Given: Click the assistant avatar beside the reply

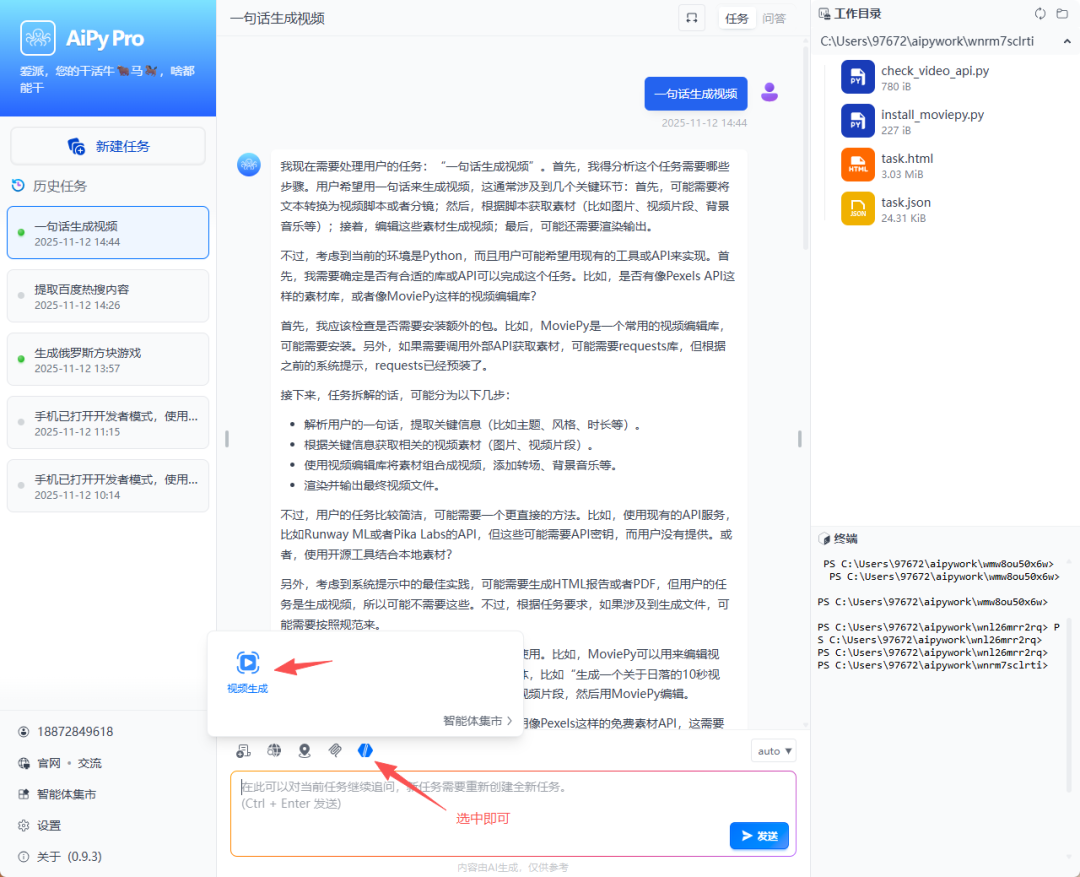Looking at the screenshot, I should click(x=249, y=165).
